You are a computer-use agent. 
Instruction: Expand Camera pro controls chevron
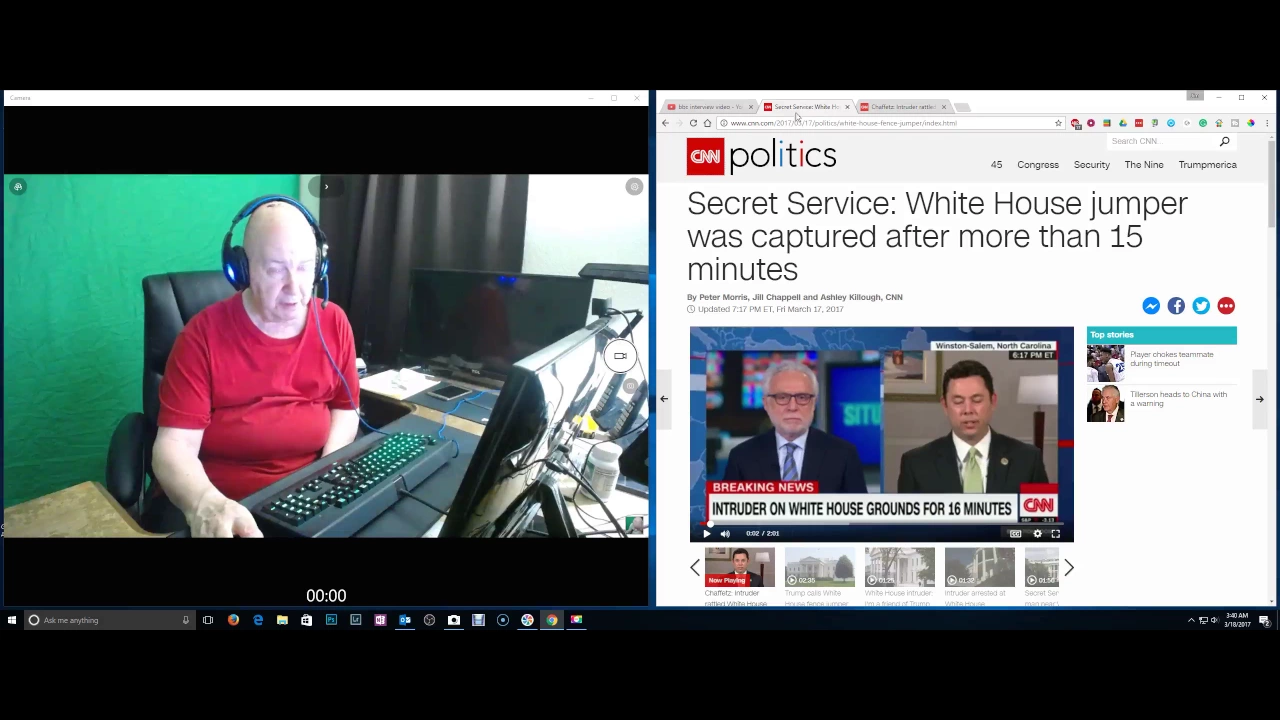(326, 187)
